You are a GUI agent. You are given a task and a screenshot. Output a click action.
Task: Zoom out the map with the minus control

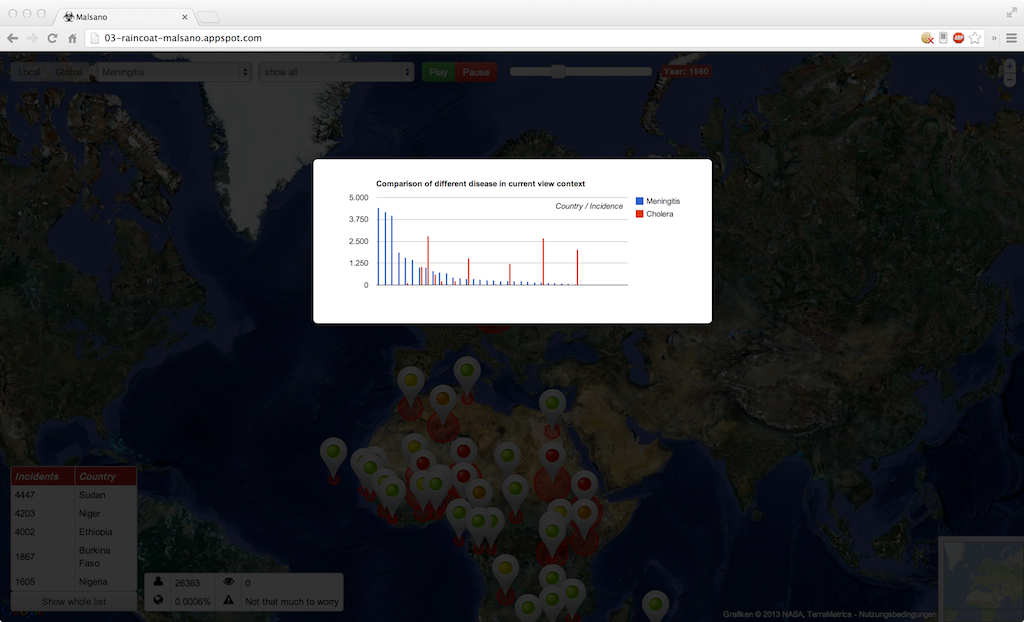1010,80
